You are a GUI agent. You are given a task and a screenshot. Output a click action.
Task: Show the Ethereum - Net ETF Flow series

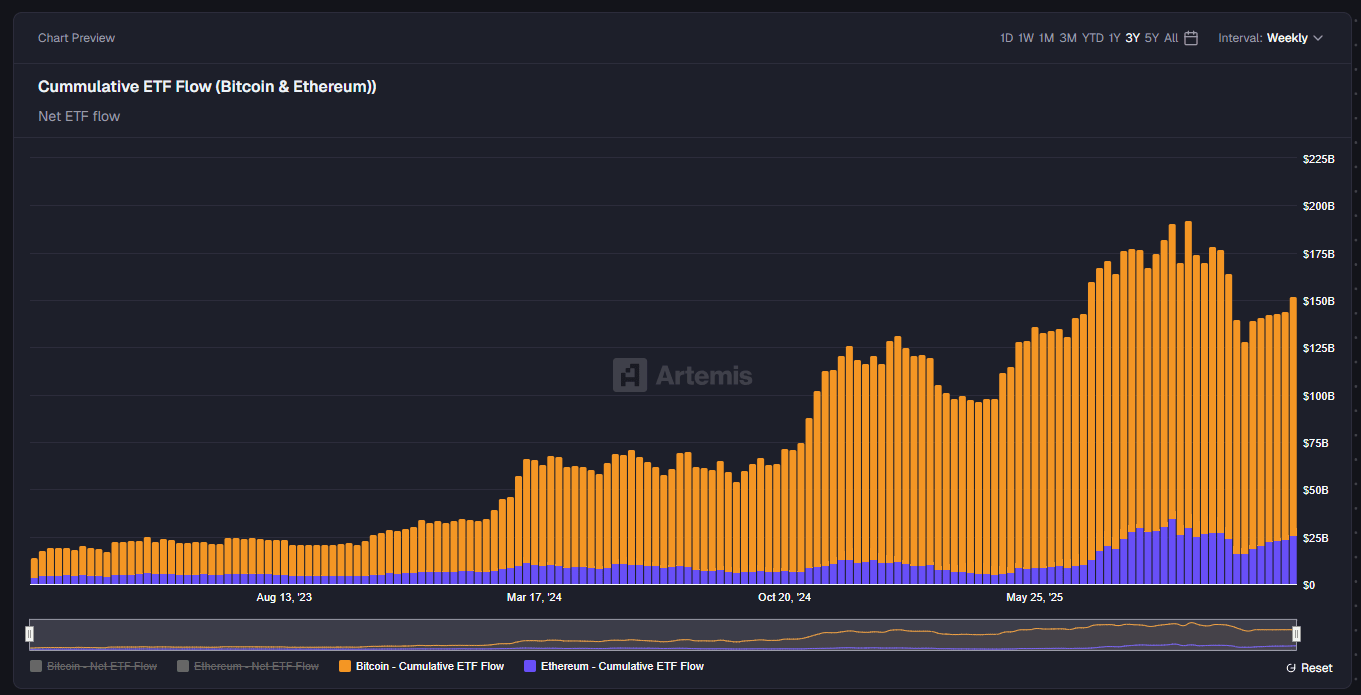[x=256, y=666]
